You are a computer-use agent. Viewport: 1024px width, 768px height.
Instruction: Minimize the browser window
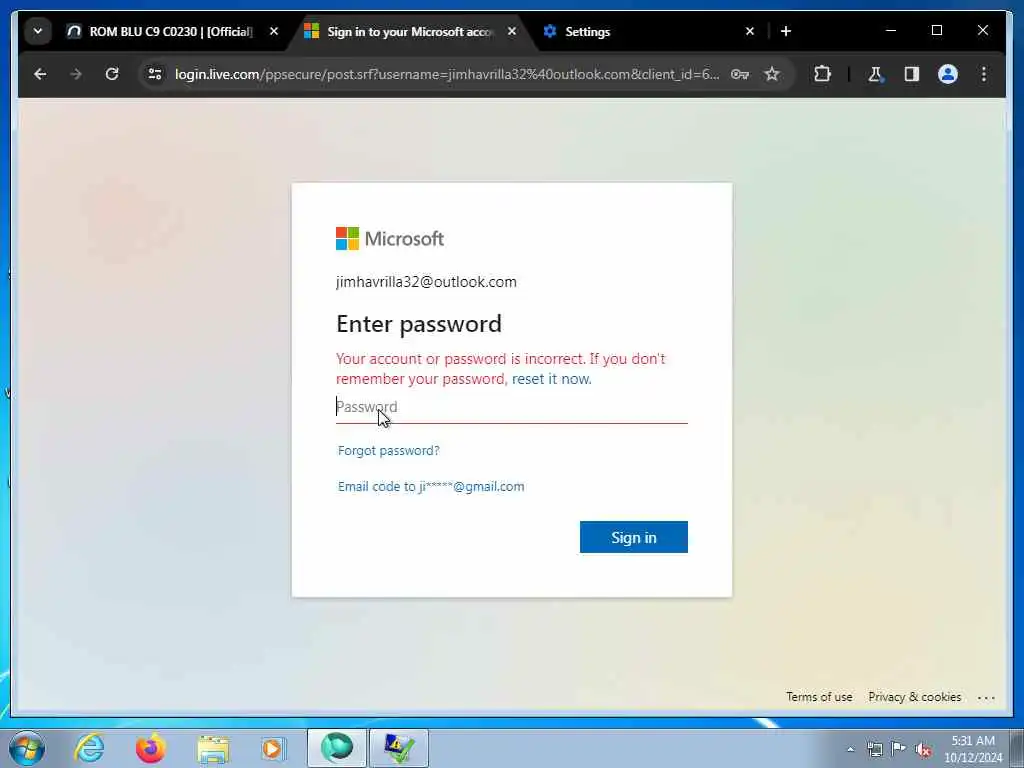[891, 30]
